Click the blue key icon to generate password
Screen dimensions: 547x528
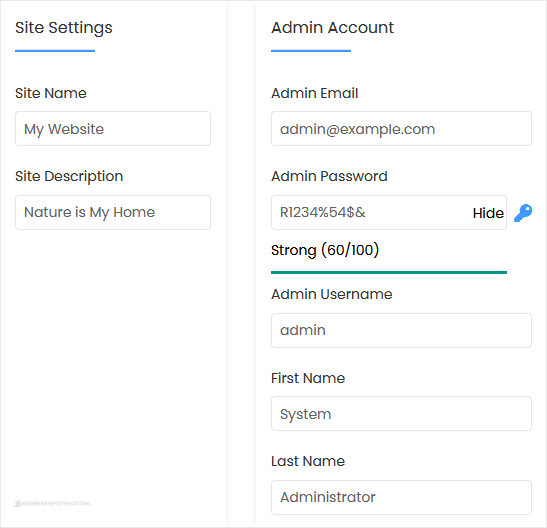[523, 213]
